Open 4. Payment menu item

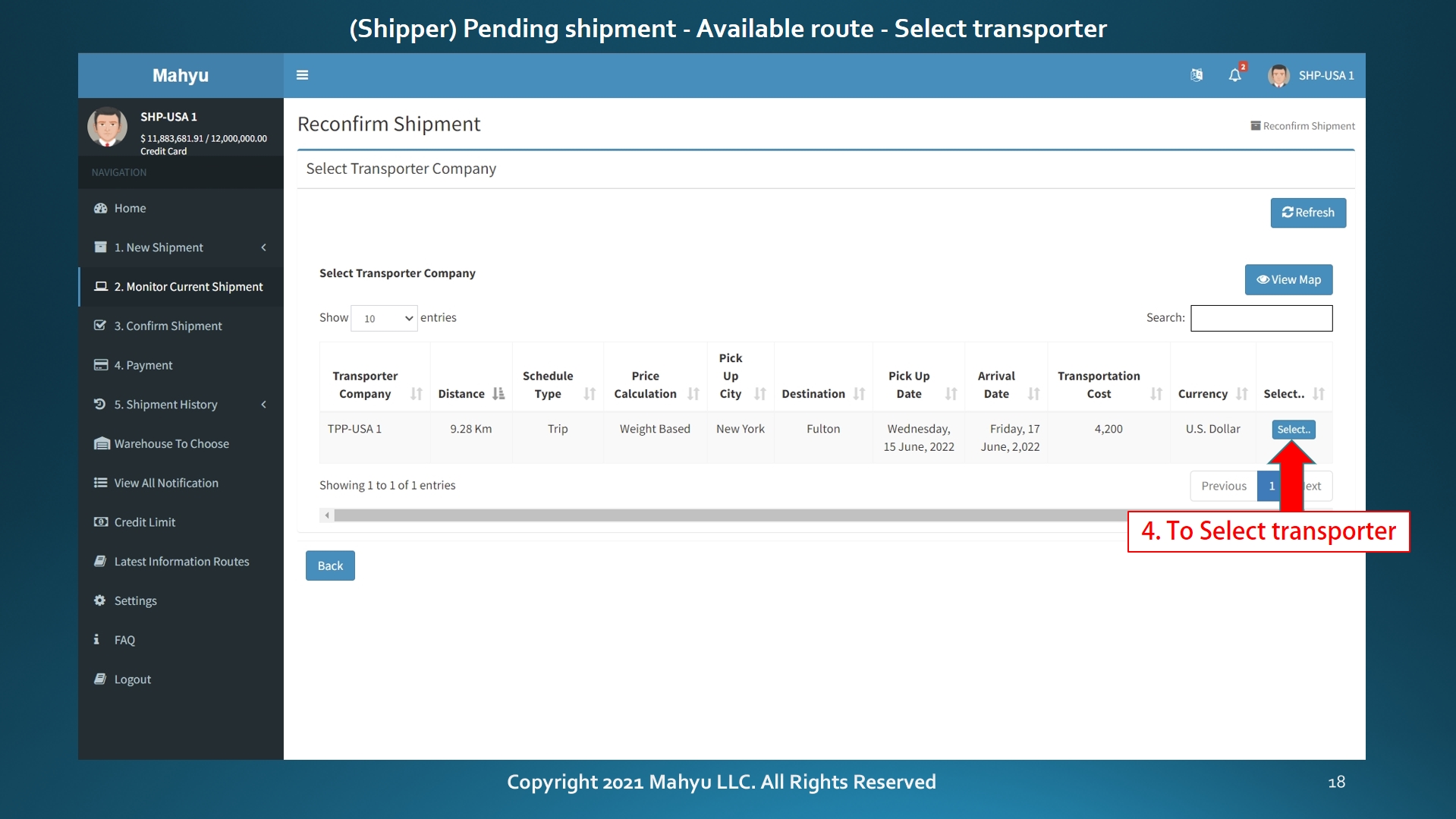pyautogui.click(x=181, y=365)
